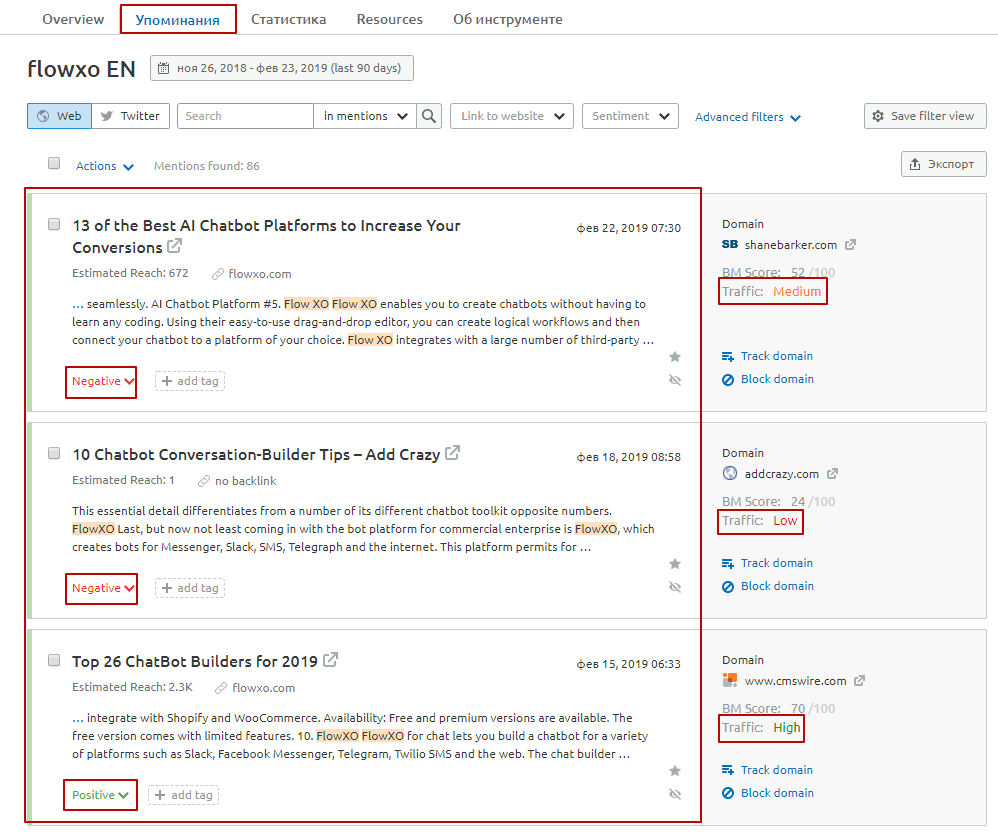Open shanebarker.com external link icon
Image resolution: width=998 pixels, height=833 pixels.
(x=850, y=244)
